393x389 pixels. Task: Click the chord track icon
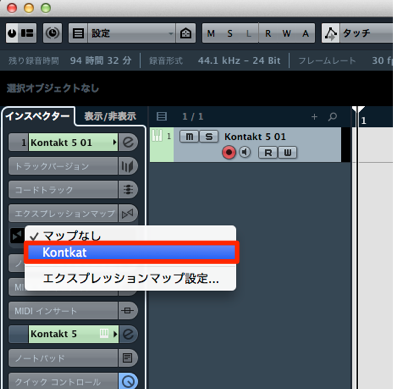pos(128,190)
